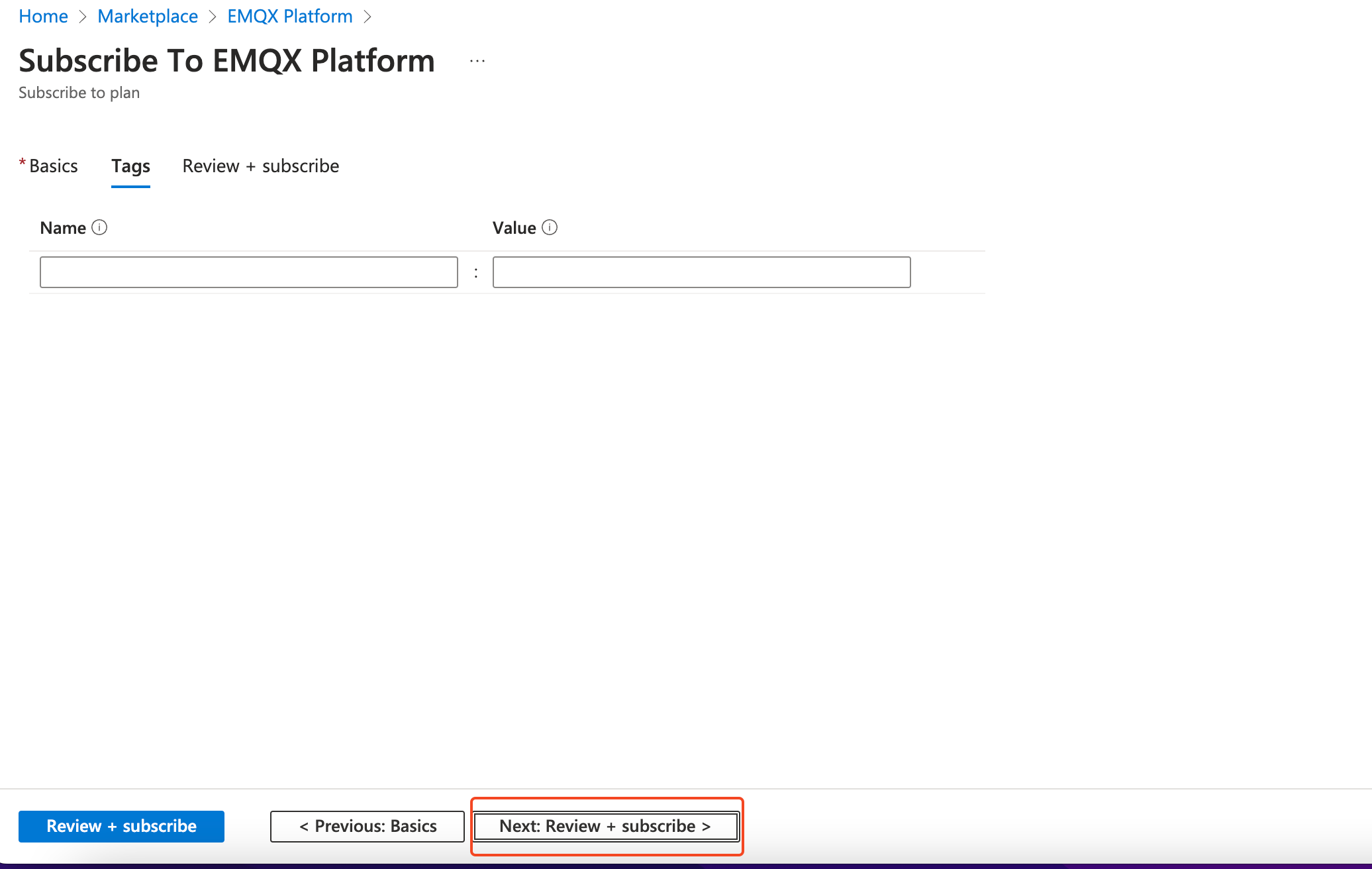This screenshot has height=869, width=1372.
Task: Click Next: Review + subscribe button
Action: coord(606,826)
